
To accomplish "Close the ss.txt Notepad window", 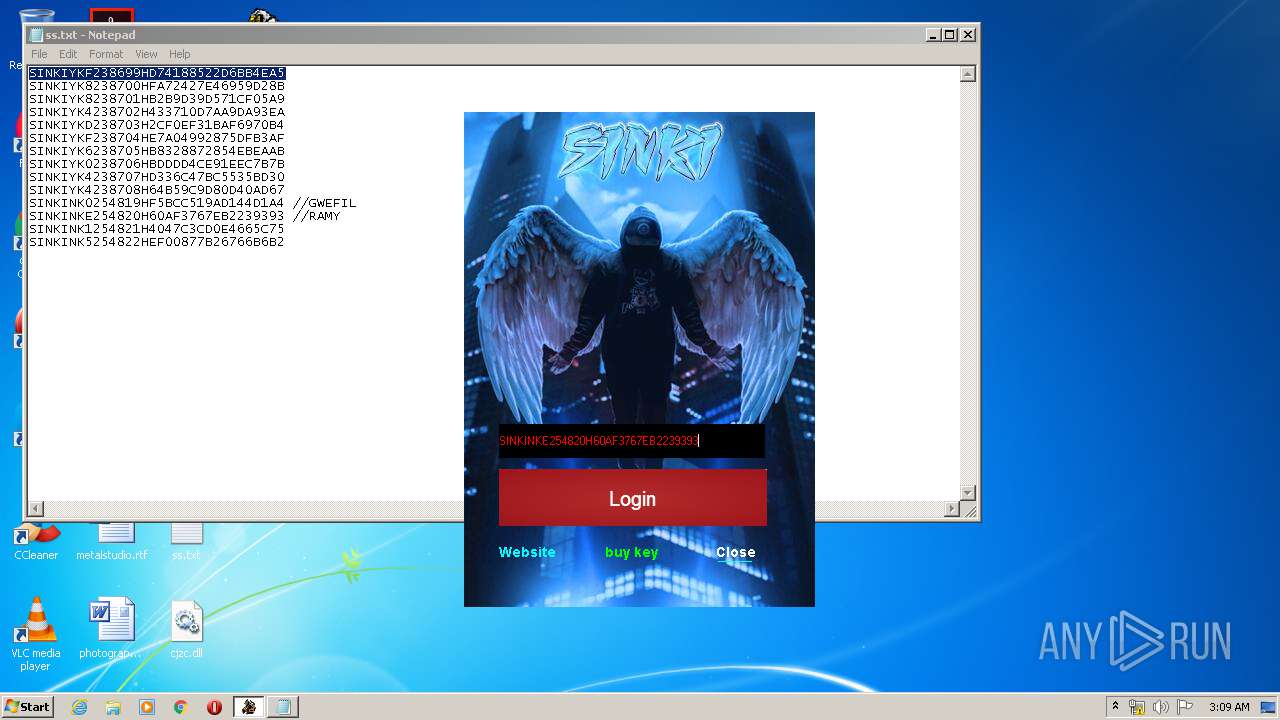I will tap(968, 34).
